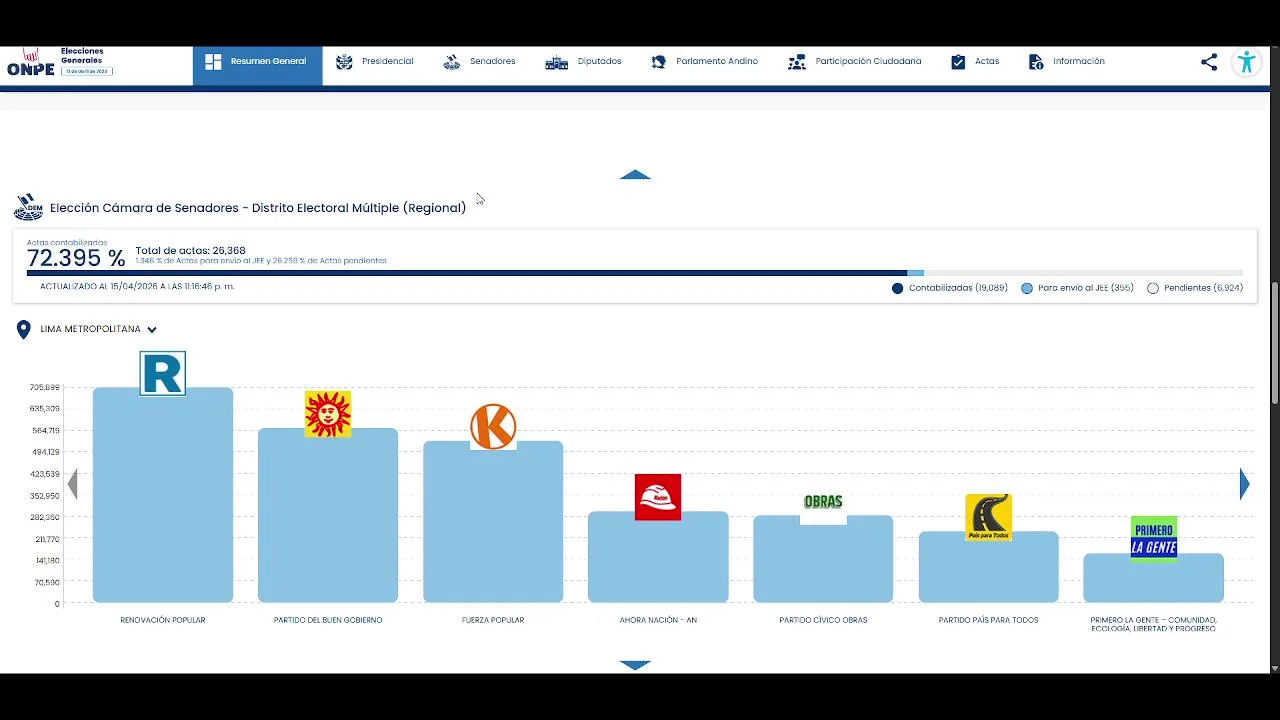1280x720 pixels.
Task: Open the Actas menu item
Action: 974,62
